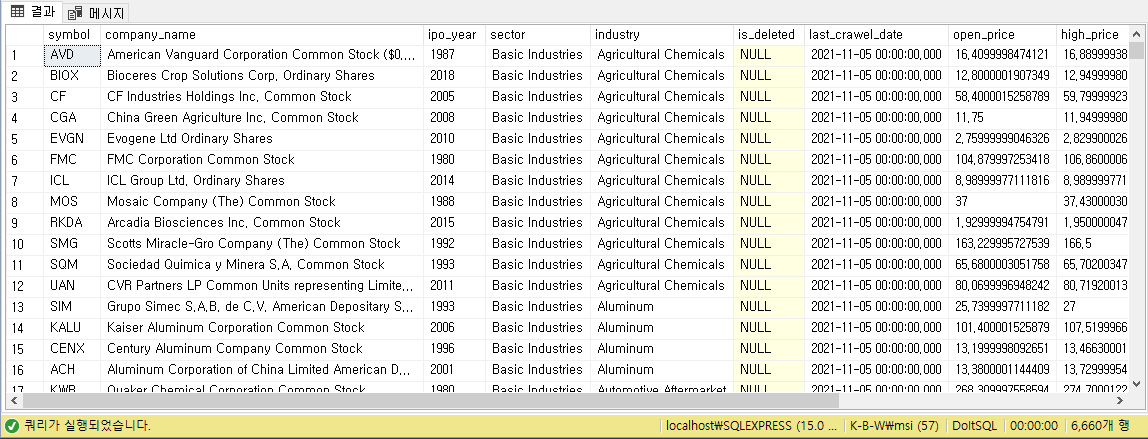Select the open_price column header
The width and height of the screenshot is (1148, 439).
click(1003, 34)
